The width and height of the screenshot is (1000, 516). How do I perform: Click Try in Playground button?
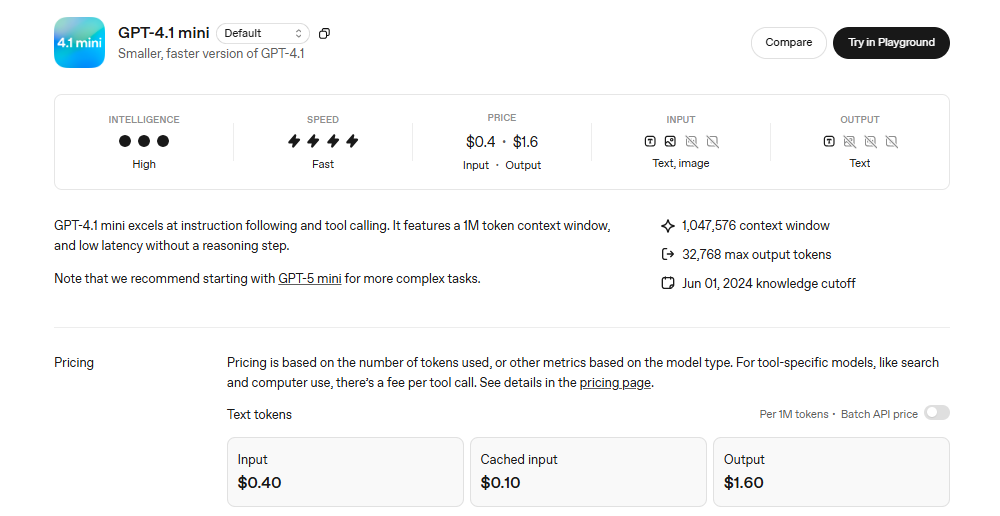click(x=892, y=43)
